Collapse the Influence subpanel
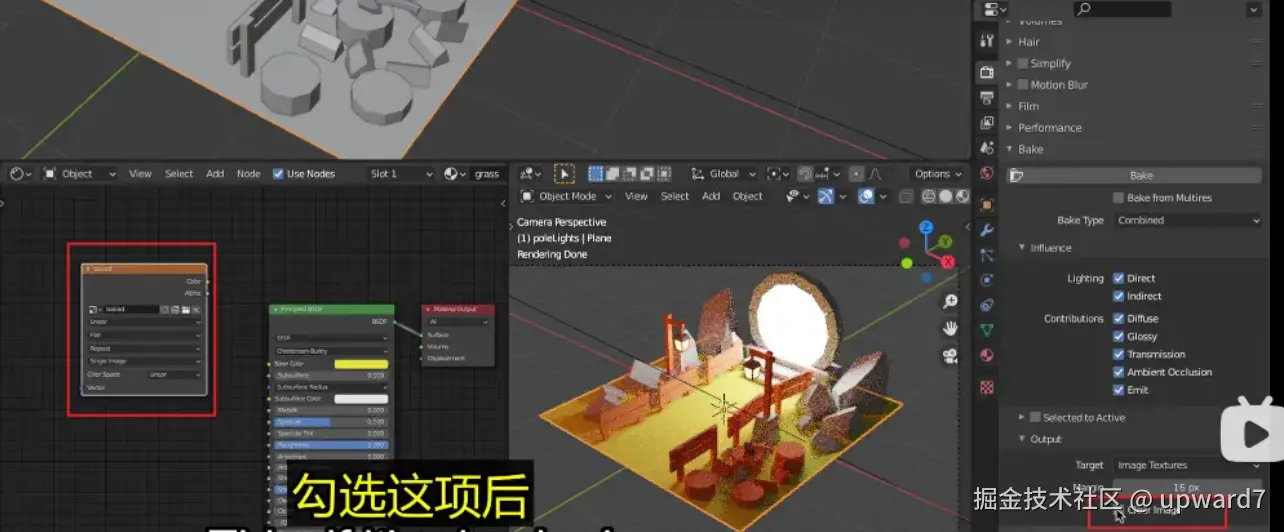Viewport: 1284px width, 532px height. [x=1050, y=248]
